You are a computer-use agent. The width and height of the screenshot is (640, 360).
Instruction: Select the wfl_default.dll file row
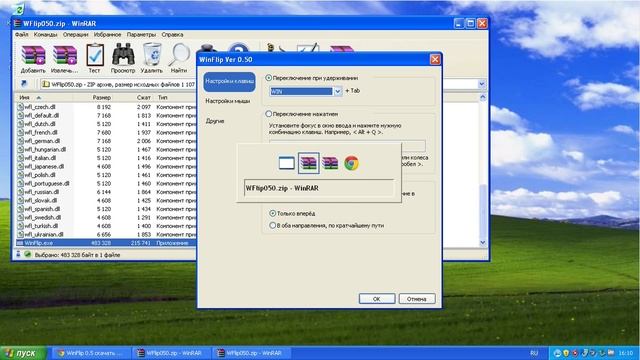(x=106, y=116)
